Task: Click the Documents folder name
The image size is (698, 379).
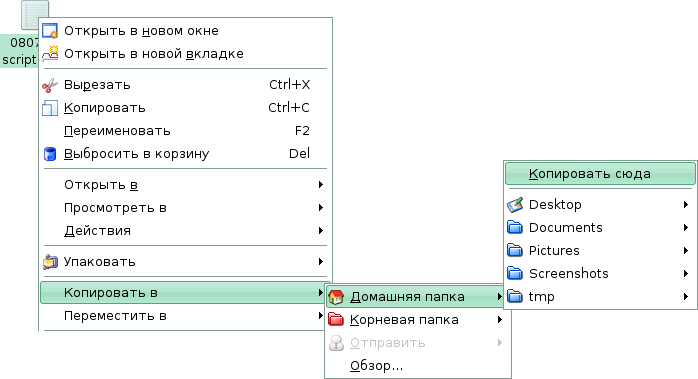Action: coord(565,228)
